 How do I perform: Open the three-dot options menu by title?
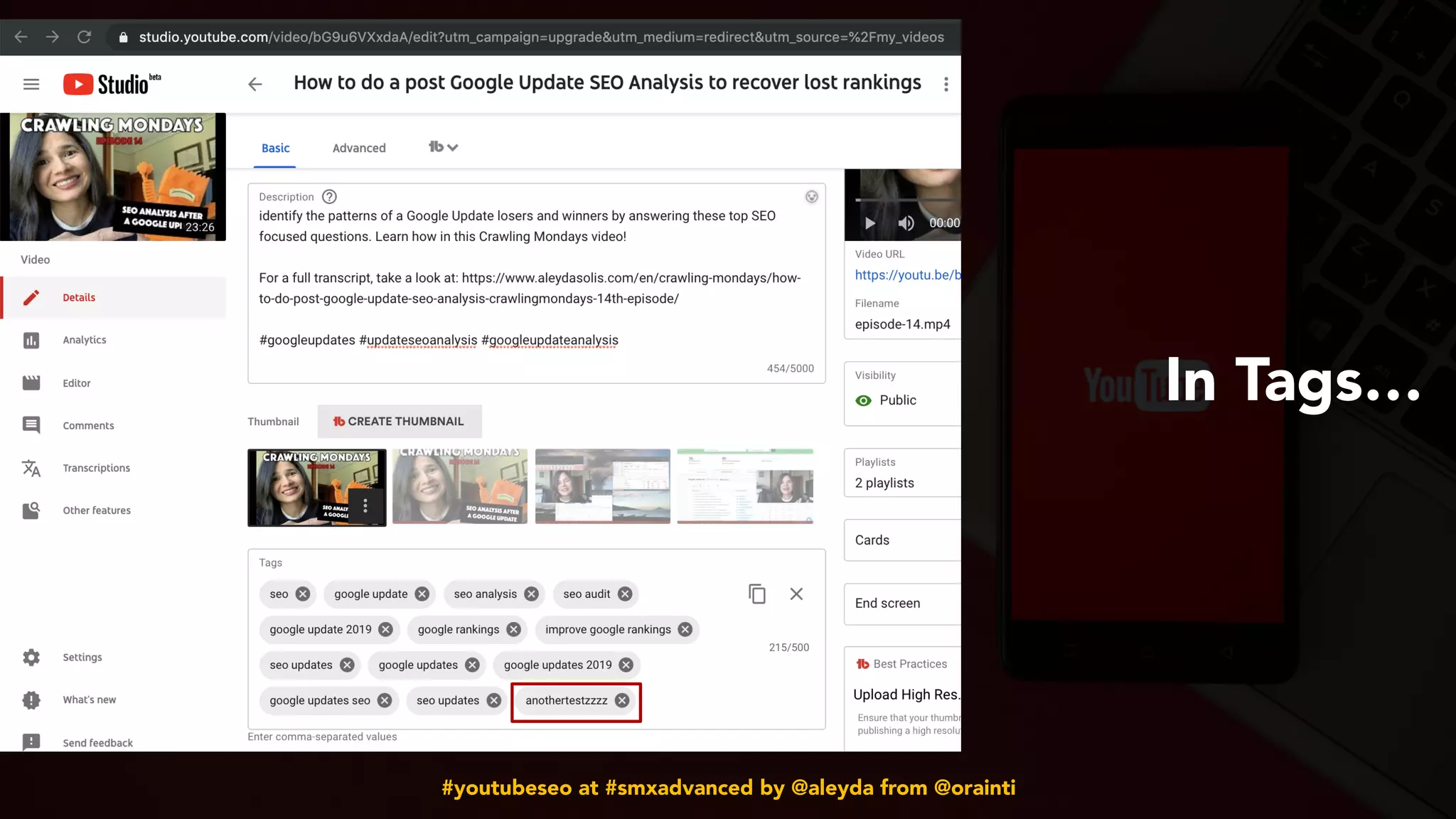(946, 85)
